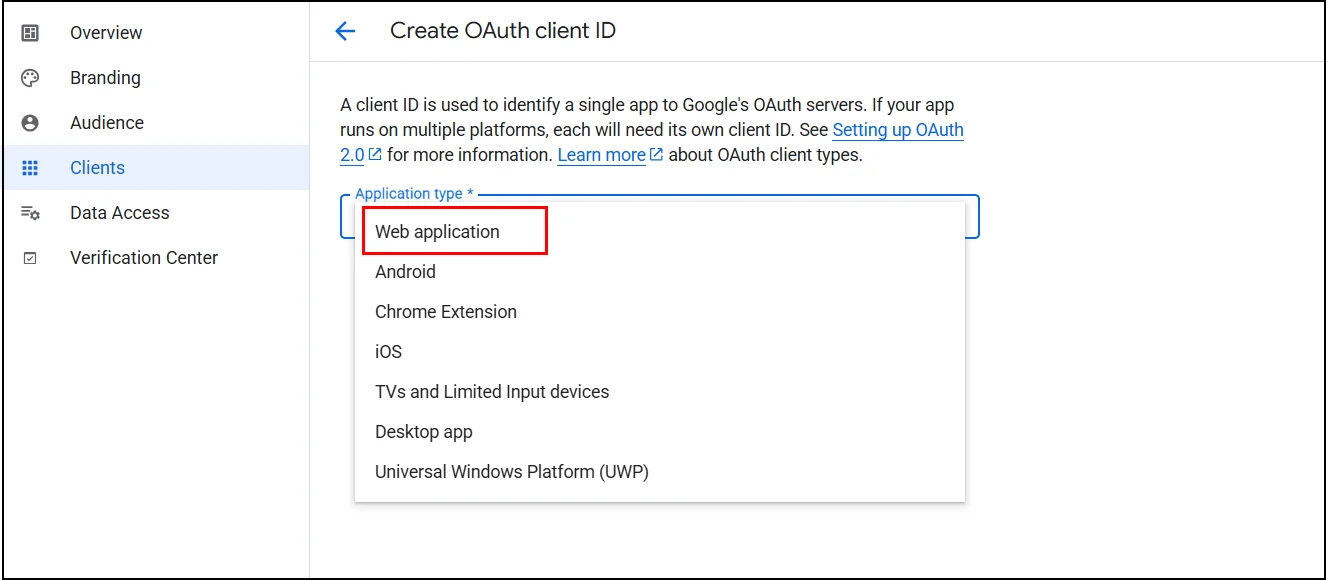1328x581 pixels.
Task: Click the Verification Center checkbox icon
Action: click(x=30, y=258)
